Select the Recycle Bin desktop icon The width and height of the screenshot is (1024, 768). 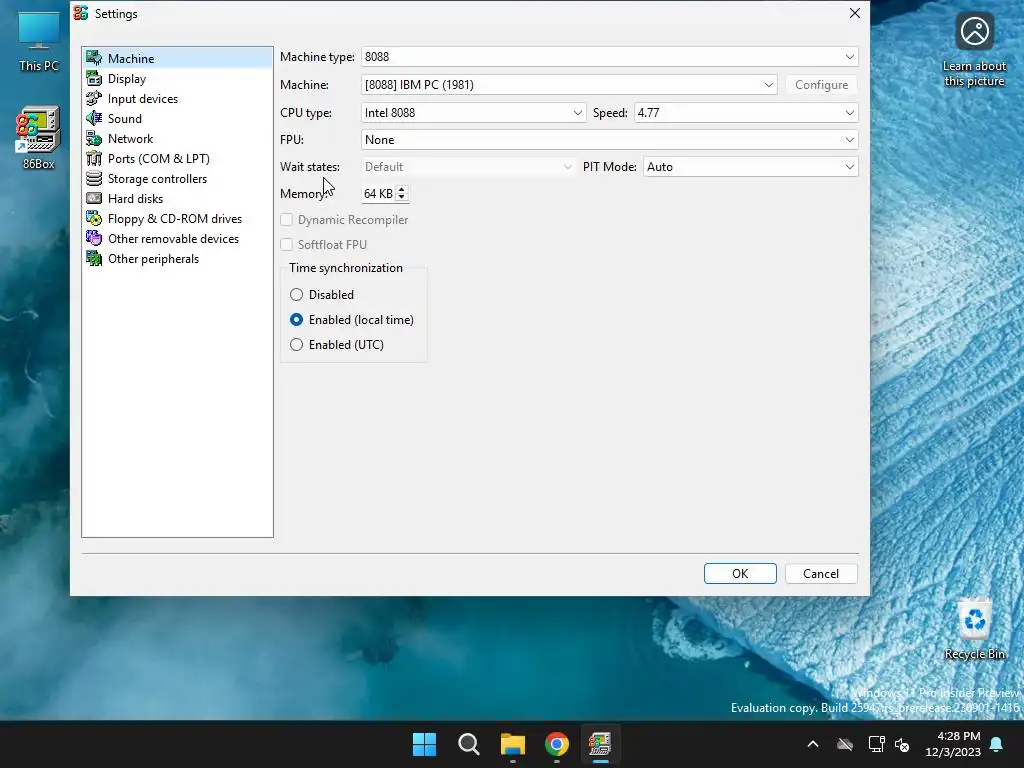(974, 629)
